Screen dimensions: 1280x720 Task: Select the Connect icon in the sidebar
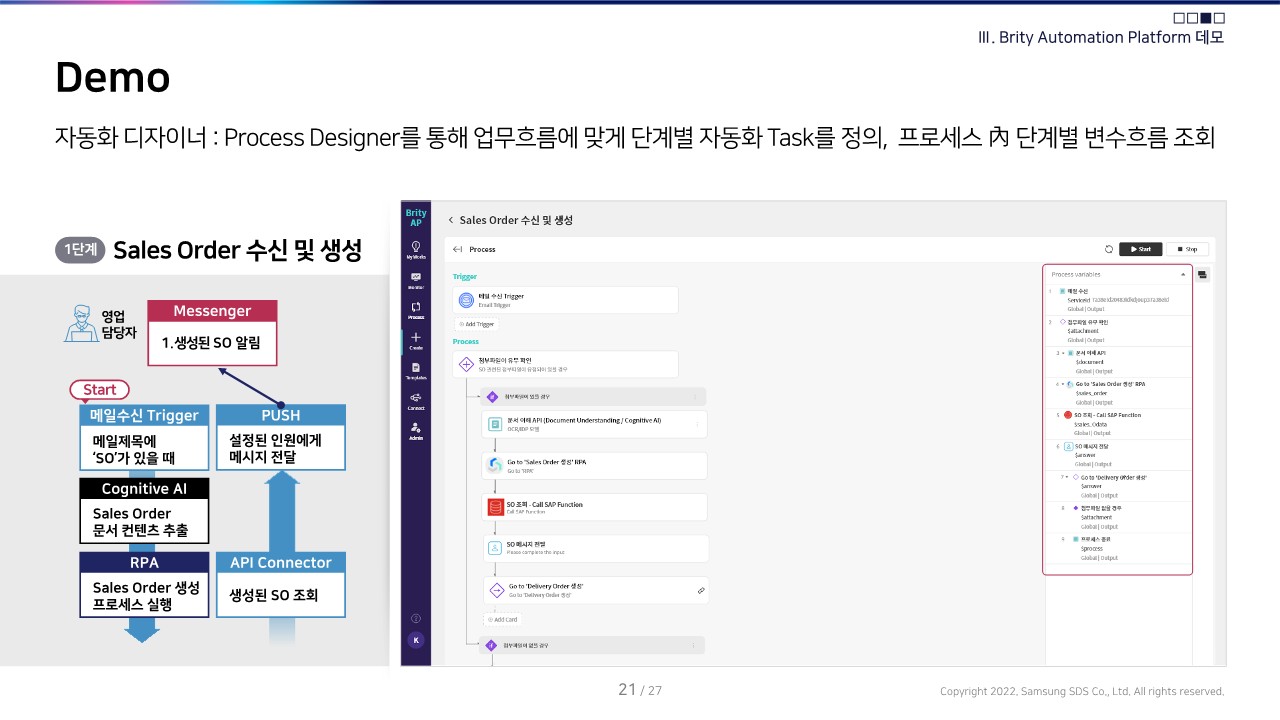point(415,402)
